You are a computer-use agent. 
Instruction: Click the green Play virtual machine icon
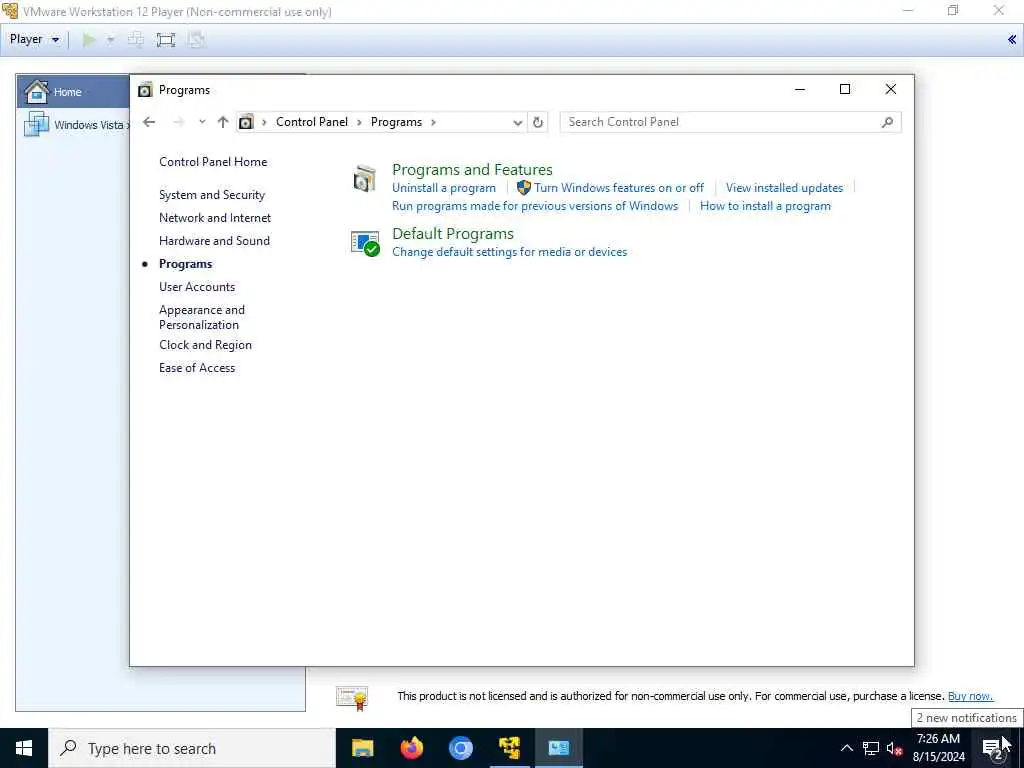click(x=89, y=40)
